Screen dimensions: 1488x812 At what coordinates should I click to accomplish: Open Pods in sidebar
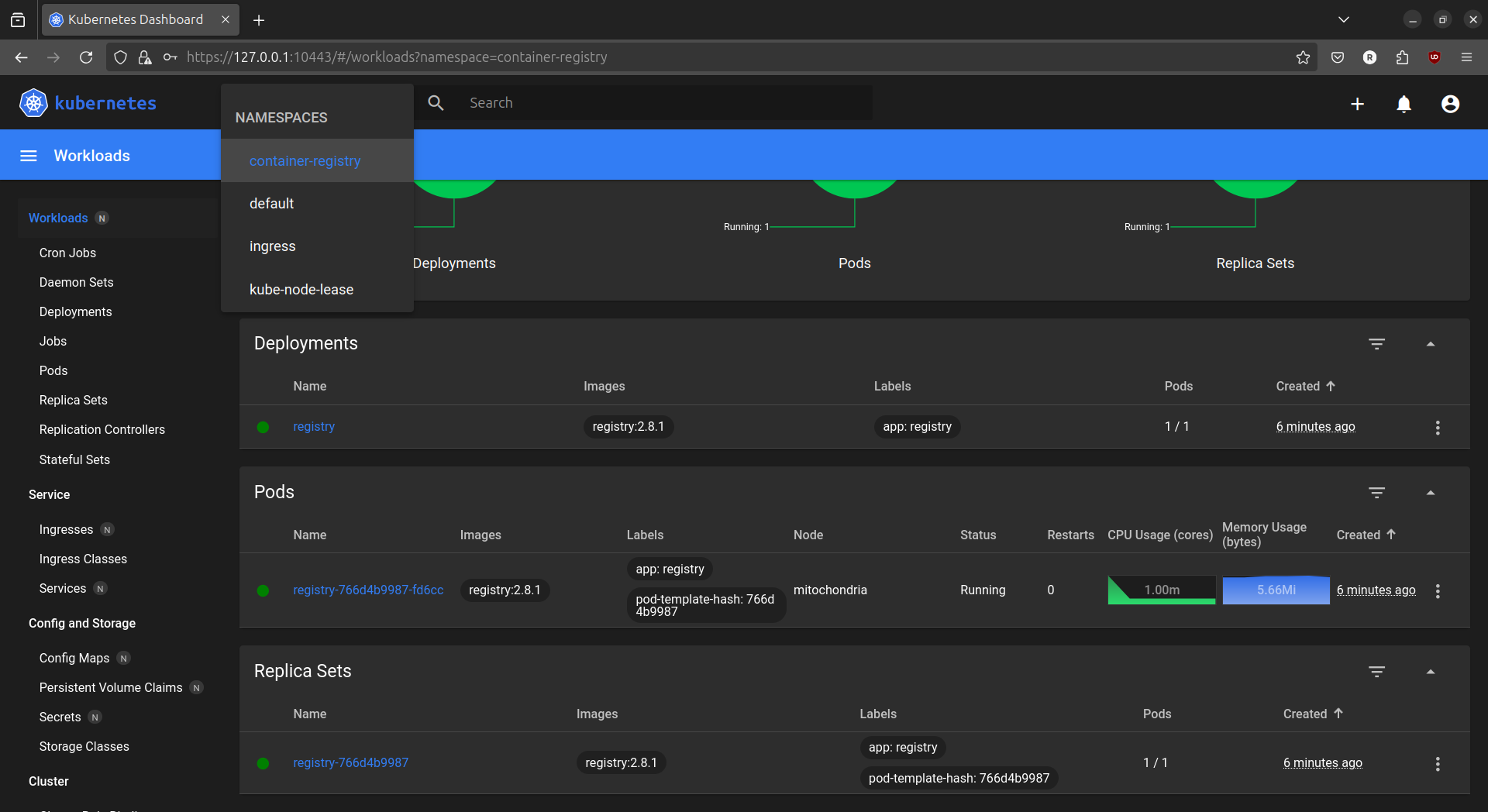point(53,370)
